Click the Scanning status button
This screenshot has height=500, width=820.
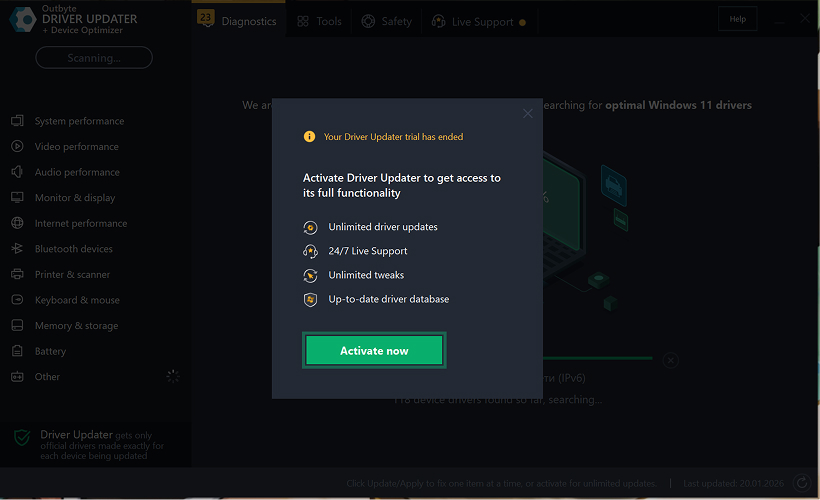pyautogui.click(x=94, y=58)
